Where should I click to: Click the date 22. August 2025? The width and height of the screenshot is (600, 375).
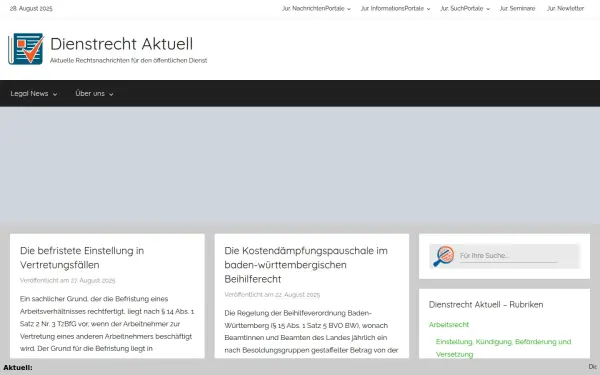tap(297, 295)
